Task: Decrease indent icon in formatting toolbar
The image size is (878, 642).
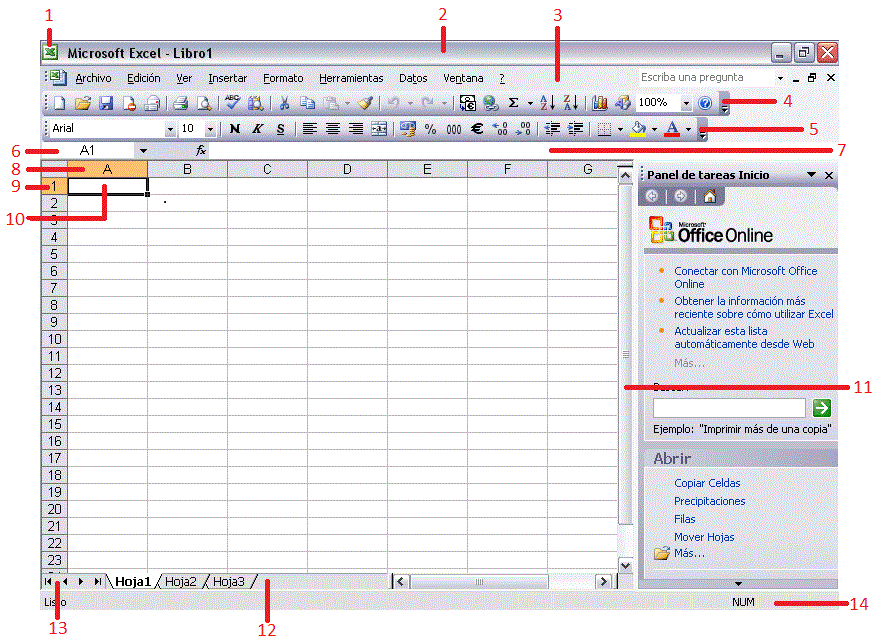Action: 552,129
